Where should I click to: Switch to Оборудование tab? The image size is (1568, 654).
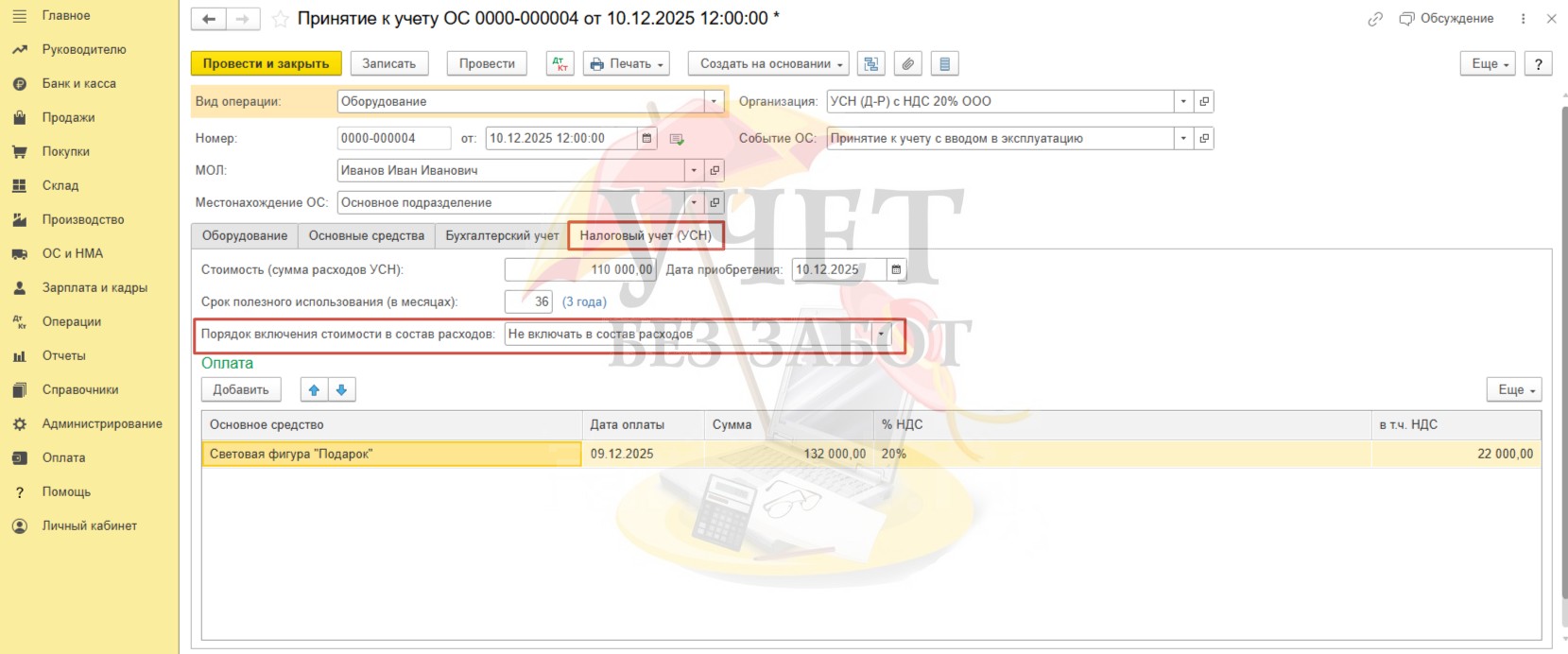(245, 235)
